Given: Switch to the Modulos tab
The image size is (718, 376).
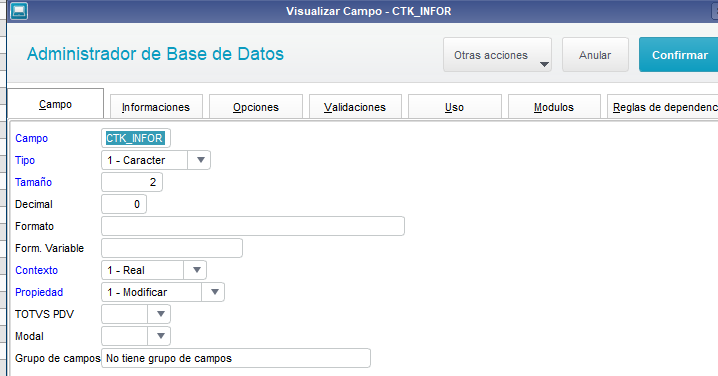Looking at the screenshot, I should click(554, 107).
